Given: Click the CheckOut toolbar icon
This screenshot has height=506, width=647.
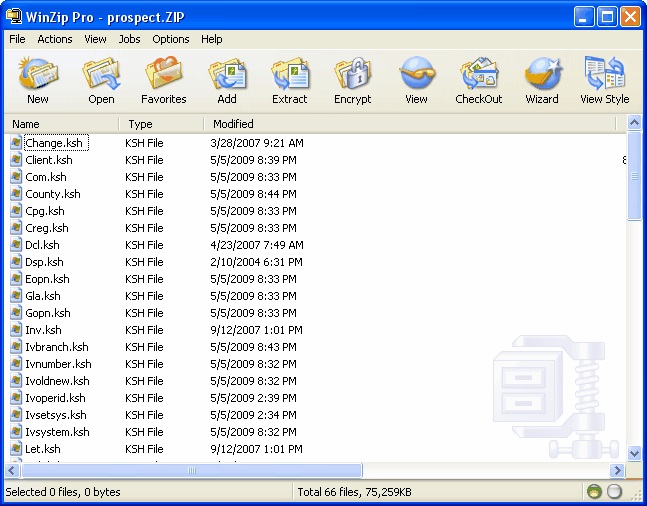Looking at the screenshot, I should [x=479, y=73].
